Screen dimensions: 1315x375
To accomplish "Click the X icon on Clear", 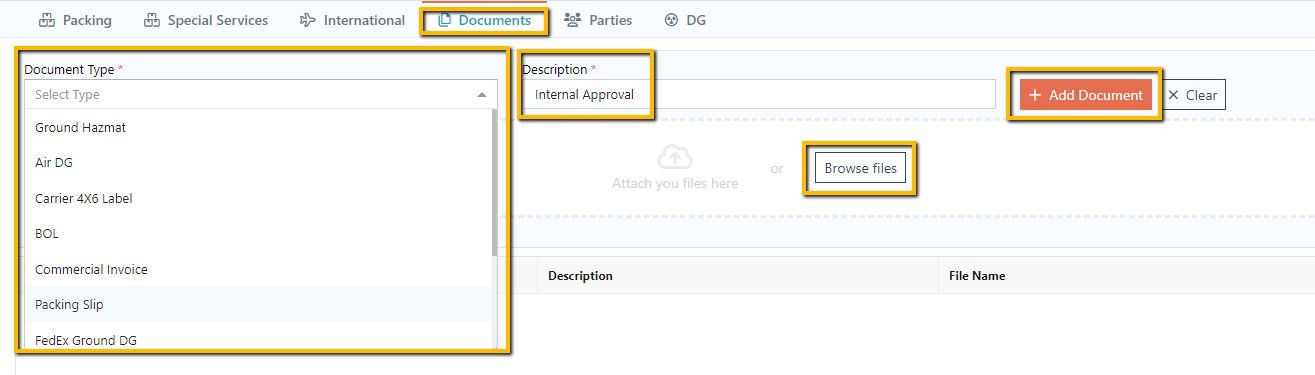I will click(x=1174, y=95).
